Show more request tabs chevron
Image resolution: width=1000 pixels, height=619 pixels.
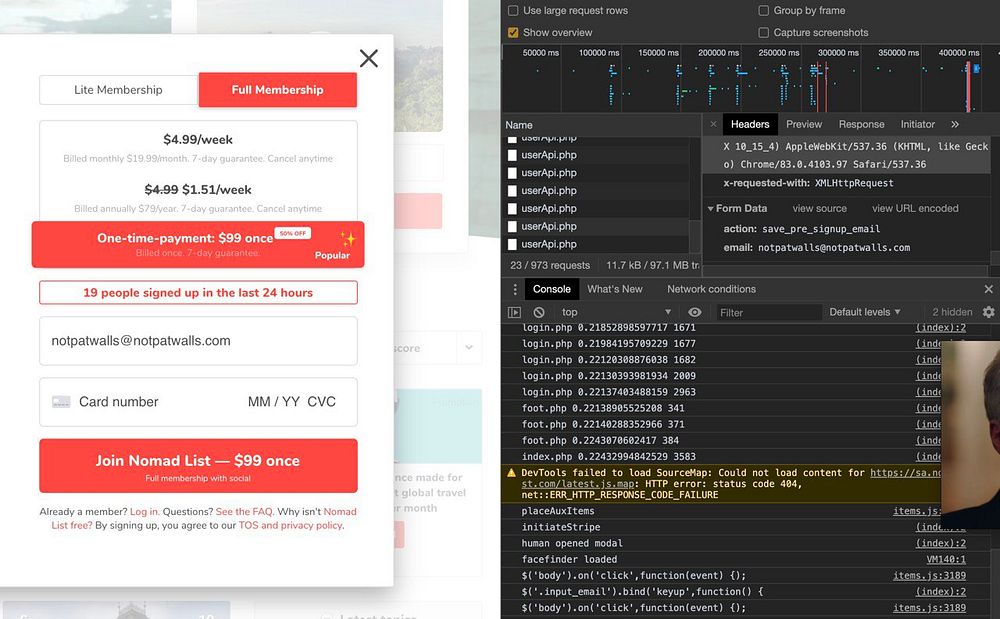955,124
